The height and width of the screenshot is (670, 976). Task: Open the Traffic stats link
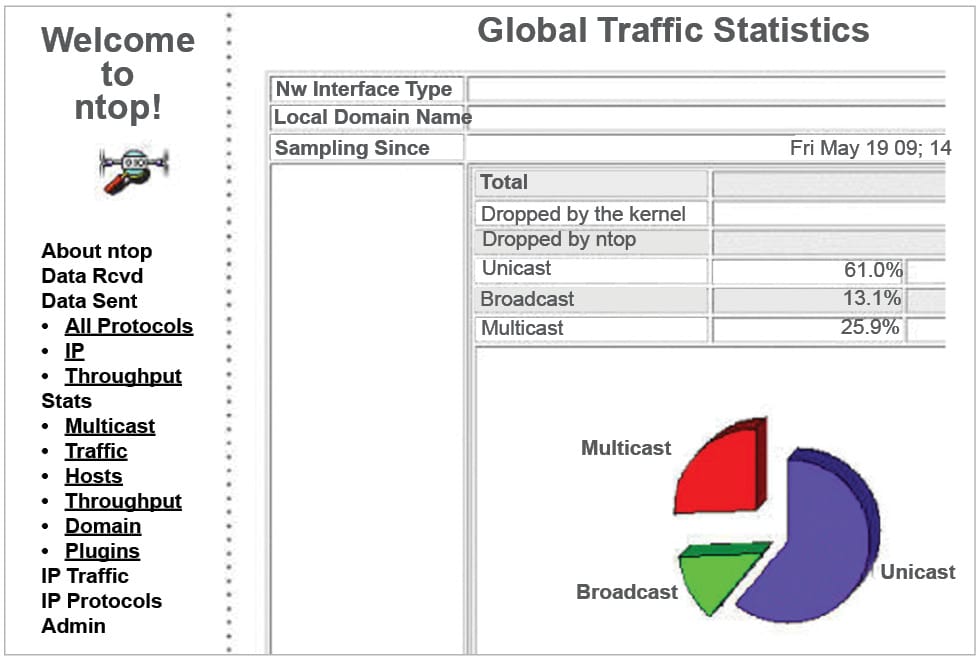[x=96, y=451]
